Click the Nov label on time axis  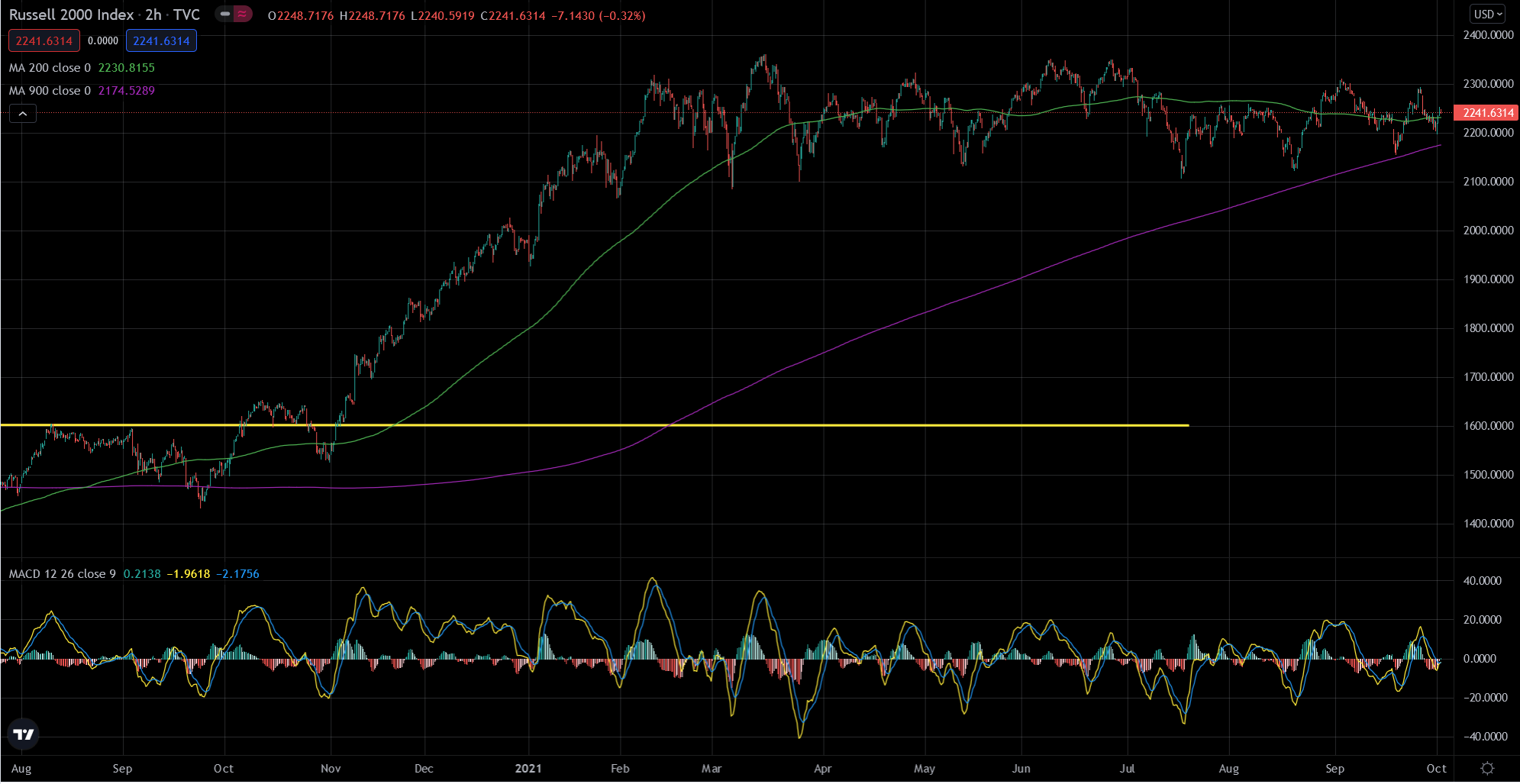pos(331,769)
